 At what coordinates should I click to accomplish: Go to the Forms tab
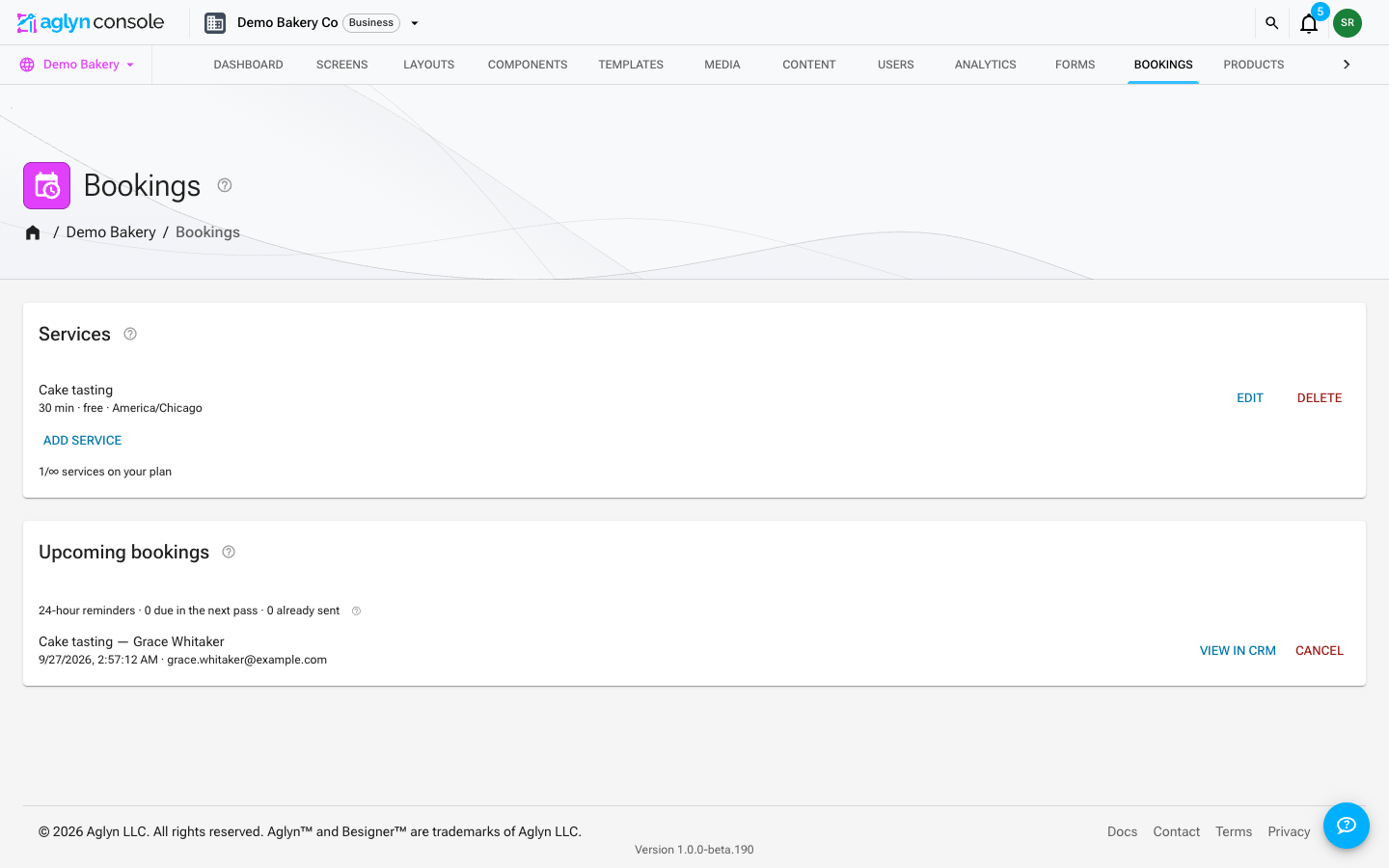(x=1076, y=65)
